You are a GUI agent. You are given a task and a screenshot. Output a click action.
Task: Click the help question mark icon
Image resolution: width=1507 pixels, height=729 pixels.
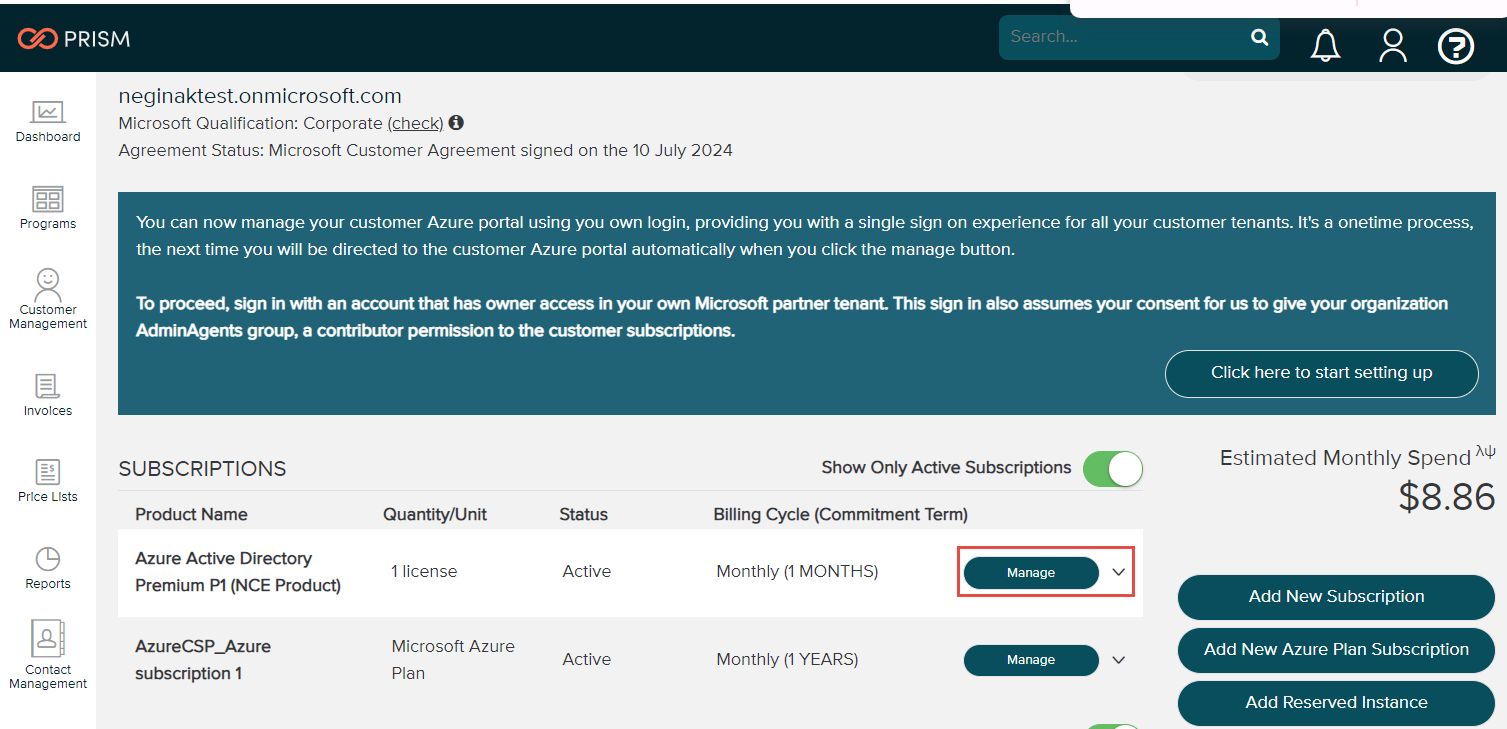tap(1455, 45)
